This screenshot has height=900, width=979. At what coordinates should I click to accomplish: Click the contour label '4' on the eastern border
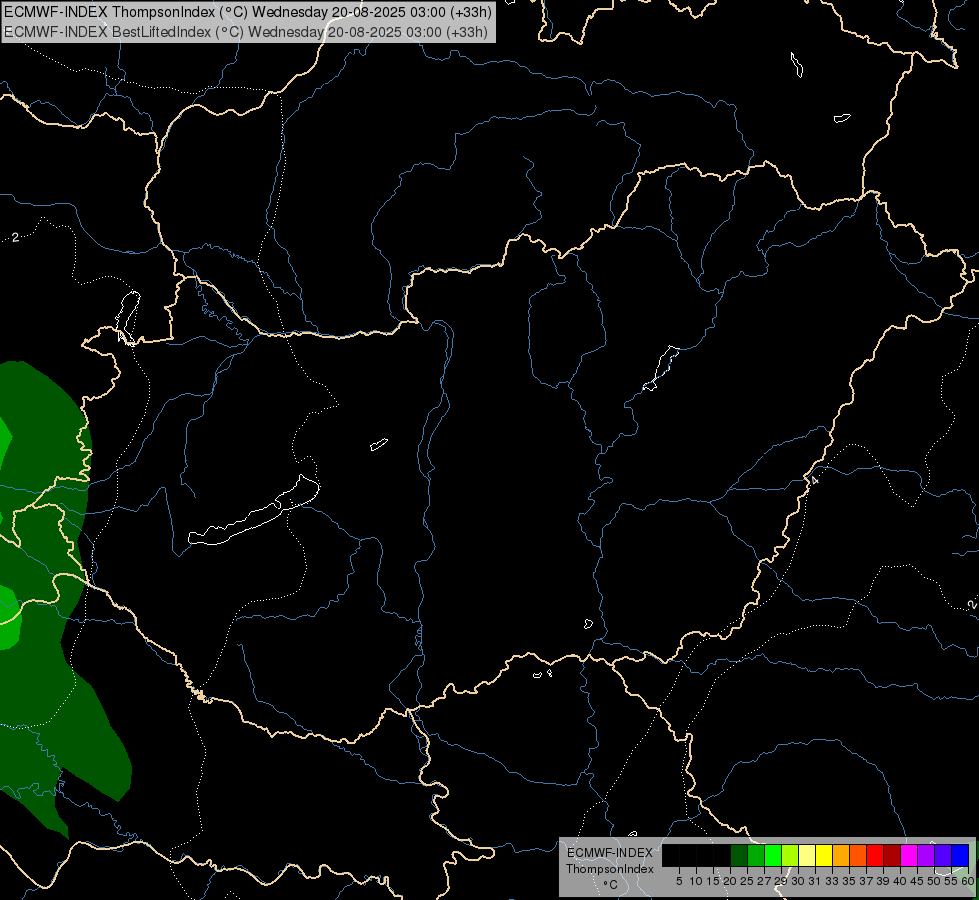(x=814, y=480)
